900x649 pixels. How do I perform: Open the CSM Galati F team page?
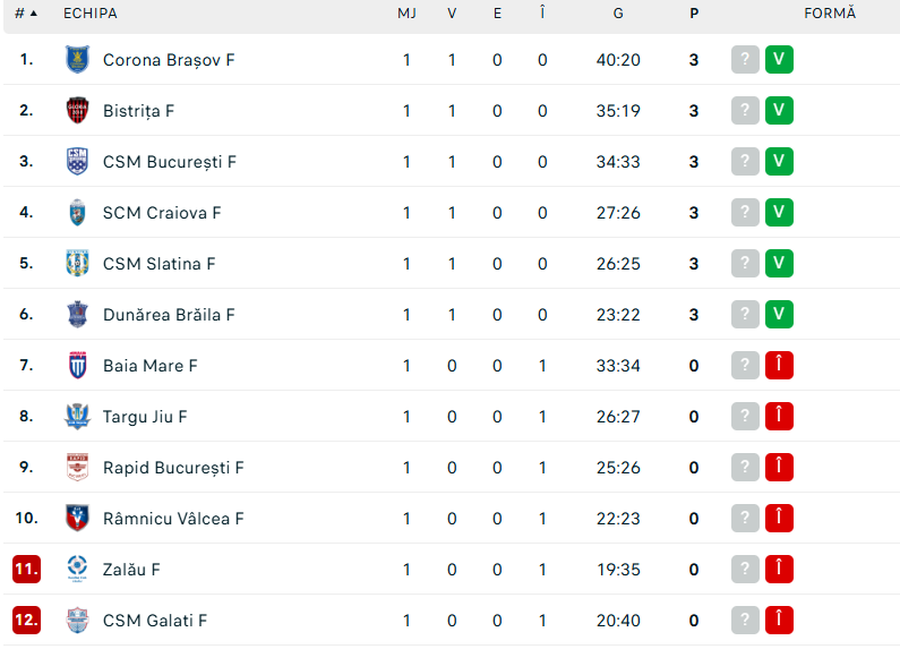tap(155, 621)
